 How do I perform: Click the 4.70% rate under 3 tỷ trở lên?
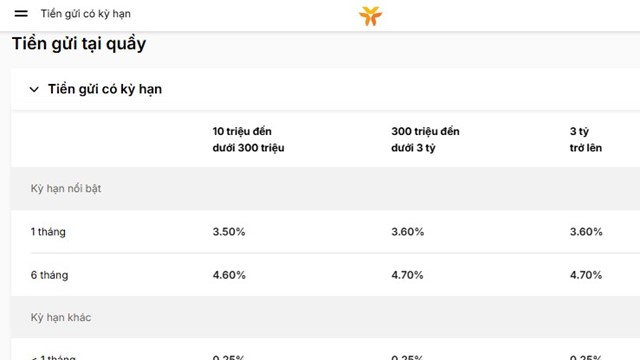click(x=586, y=275)
